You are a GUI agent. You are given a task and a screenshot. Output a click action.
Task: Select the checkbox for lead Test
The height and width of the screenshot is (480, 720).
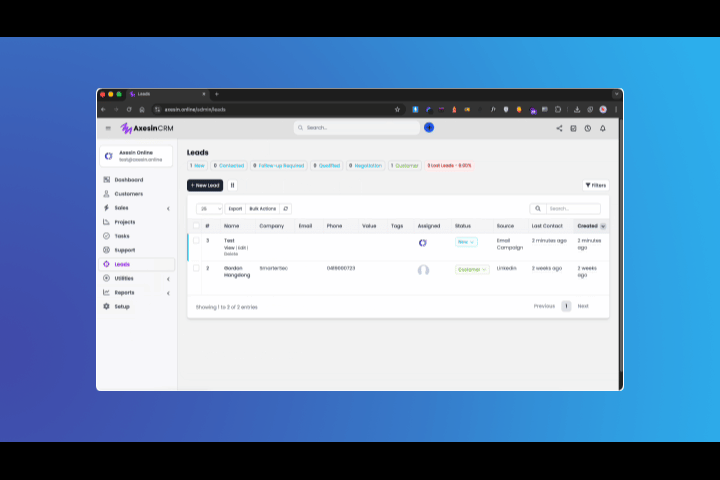point(196,241)
